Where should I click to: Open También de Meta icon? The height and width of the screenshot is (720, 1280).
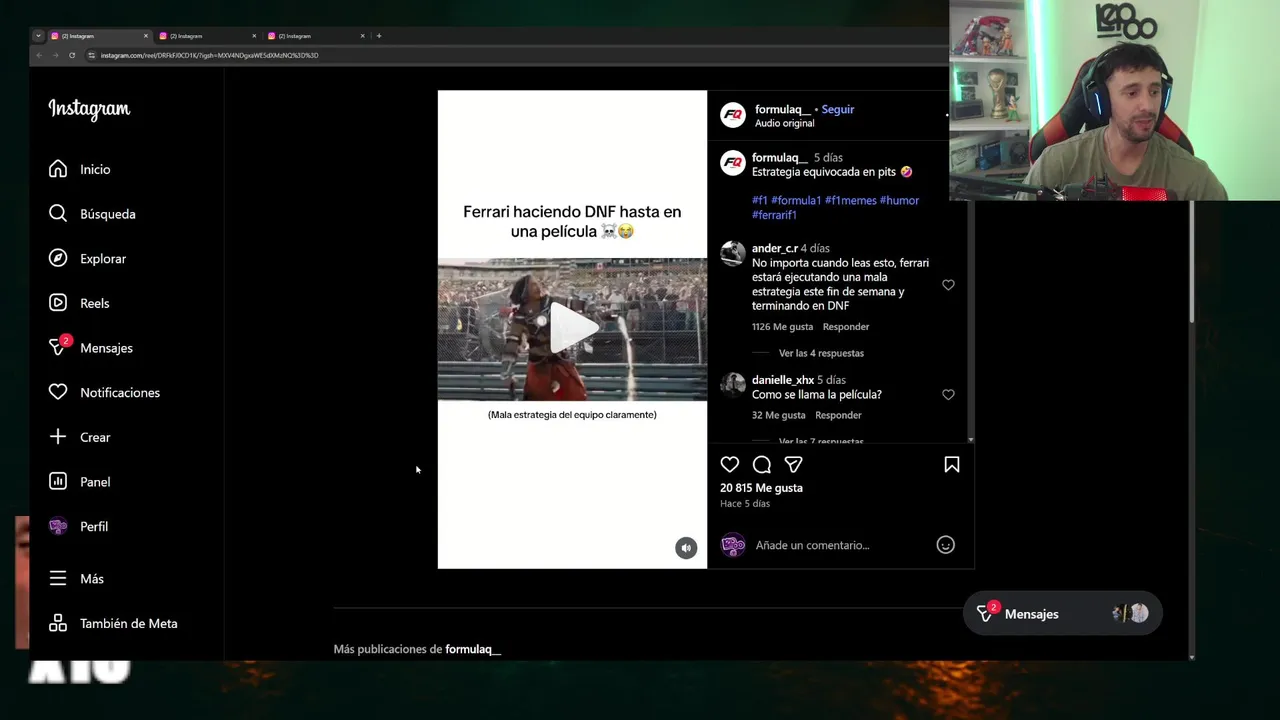click(58, 623)
